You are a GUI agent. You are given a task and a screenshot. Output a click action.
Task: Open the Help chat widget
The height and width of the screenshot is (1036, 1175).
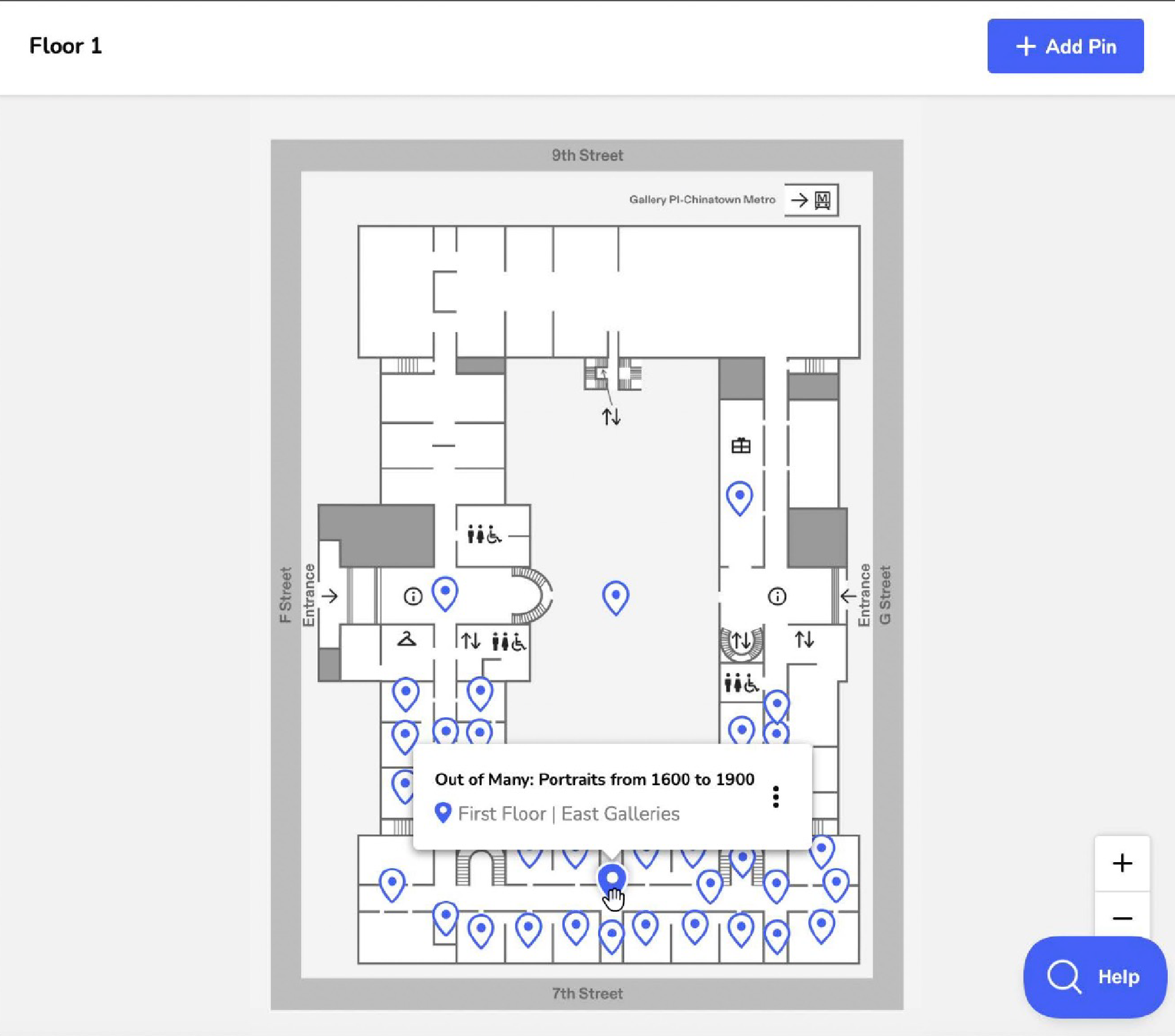coord(1094,976)
